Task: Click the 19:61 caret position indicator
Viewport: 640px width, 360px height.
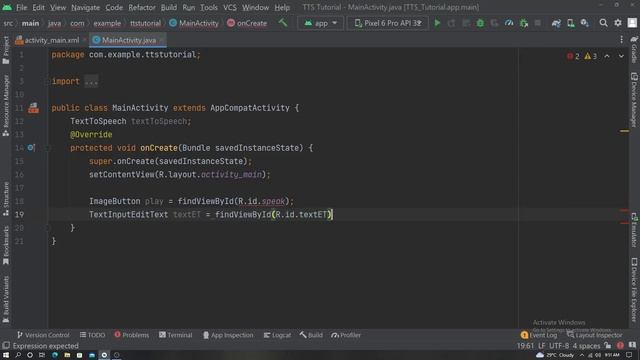Action: point(525,346)
